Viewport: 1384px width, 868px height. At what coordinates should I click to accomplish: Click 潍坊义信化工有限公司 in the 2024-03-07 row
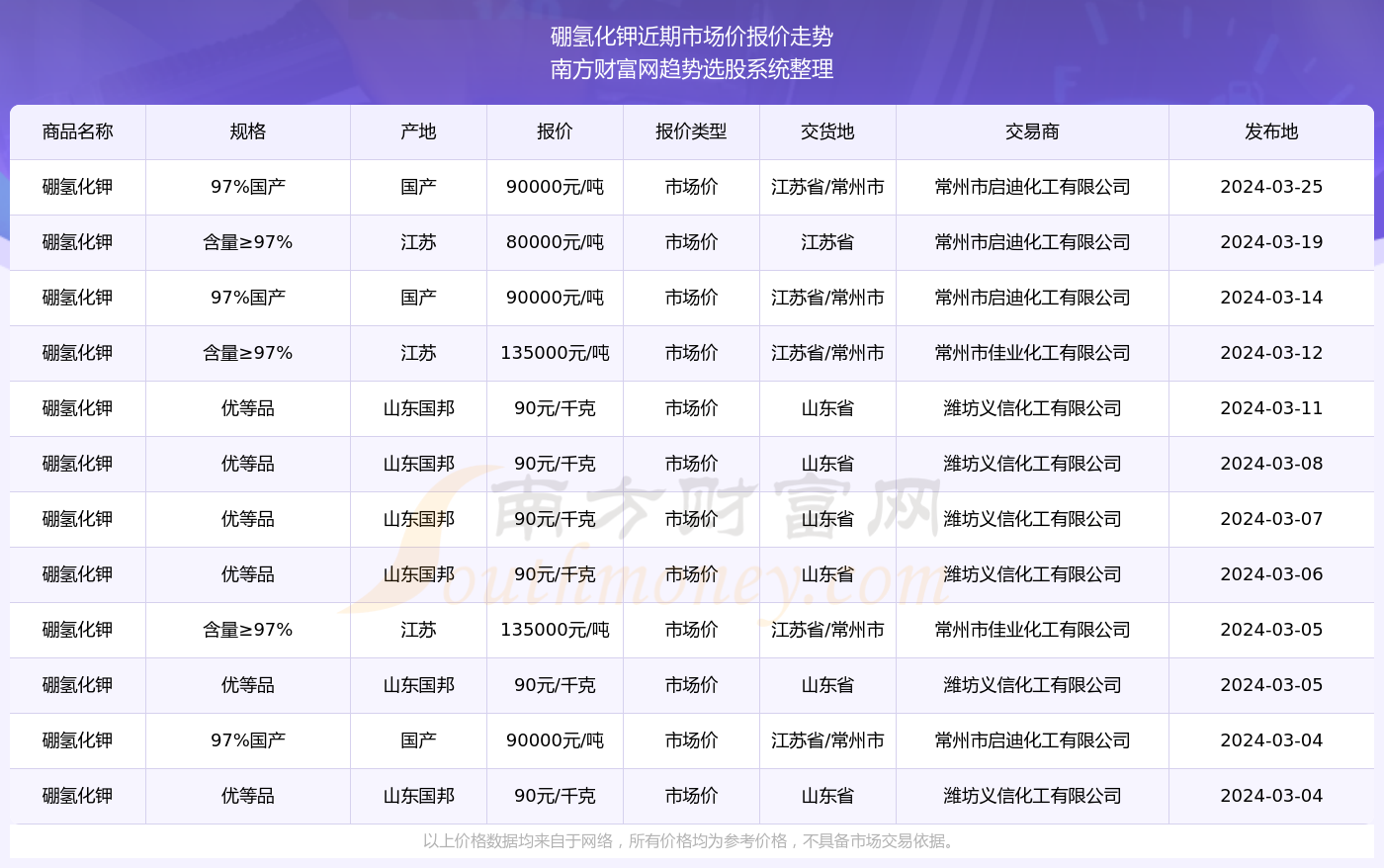click(x=1032, y=519)
